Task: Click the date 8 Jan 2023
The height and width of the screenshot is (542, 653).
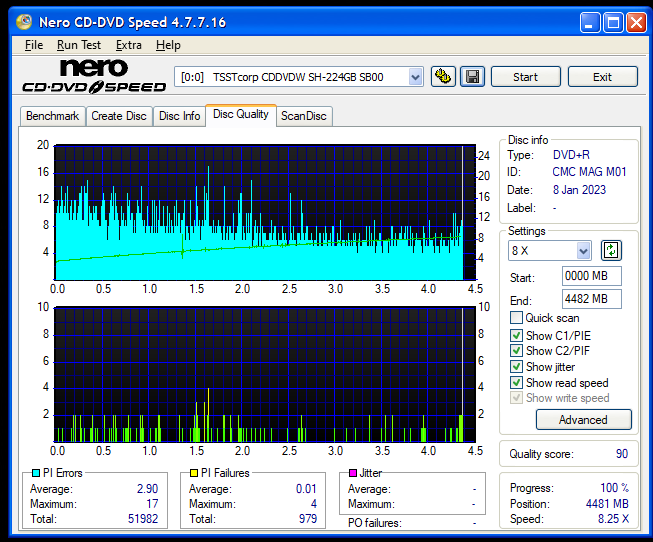Action: click(579, 190)
